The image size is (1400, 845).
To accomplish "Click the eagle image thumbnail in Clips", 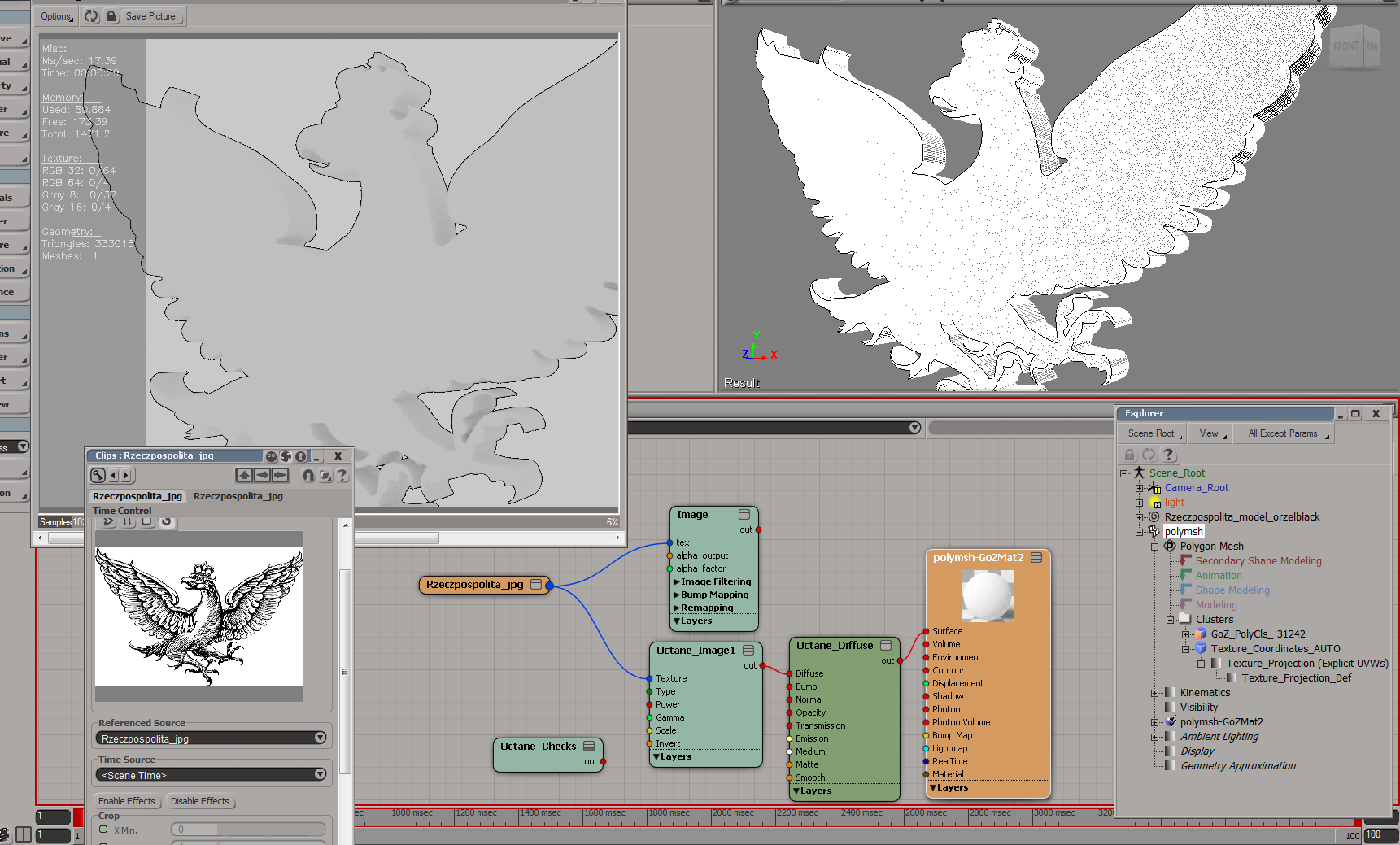I will click(199, 616).
